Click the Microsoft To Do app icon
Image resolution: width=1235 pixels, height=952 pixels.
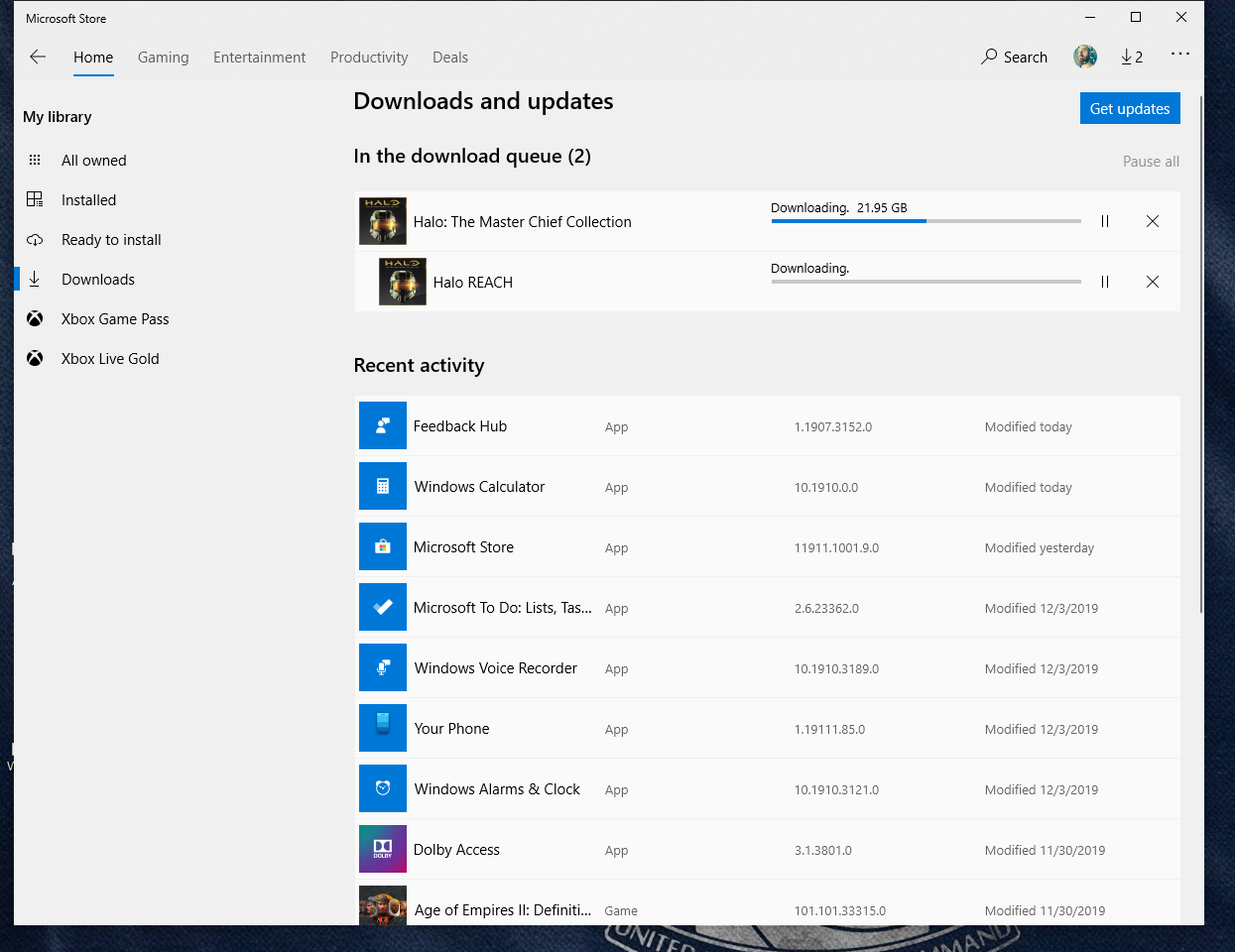point(383,607)
